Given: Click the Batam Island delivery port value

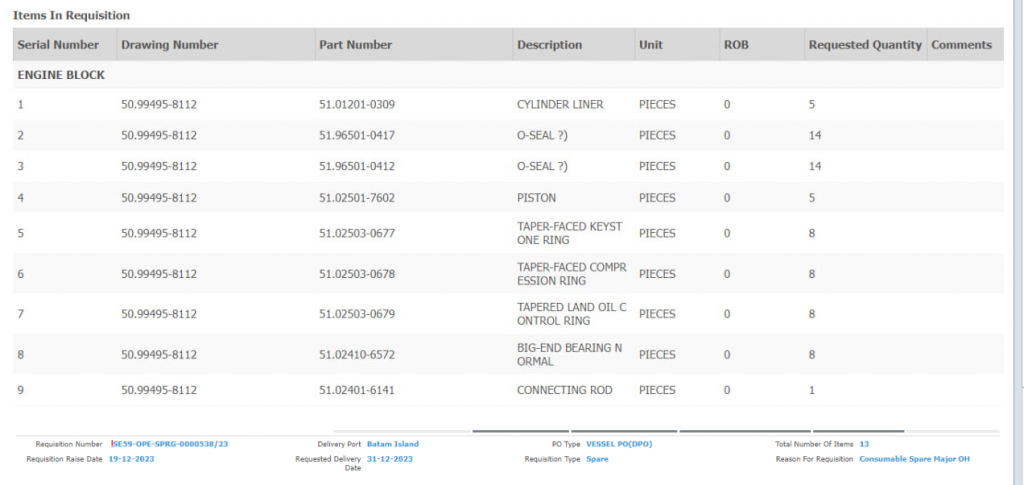Looking at the screenshot, I should pyautogui.click(x=393, y=444).
